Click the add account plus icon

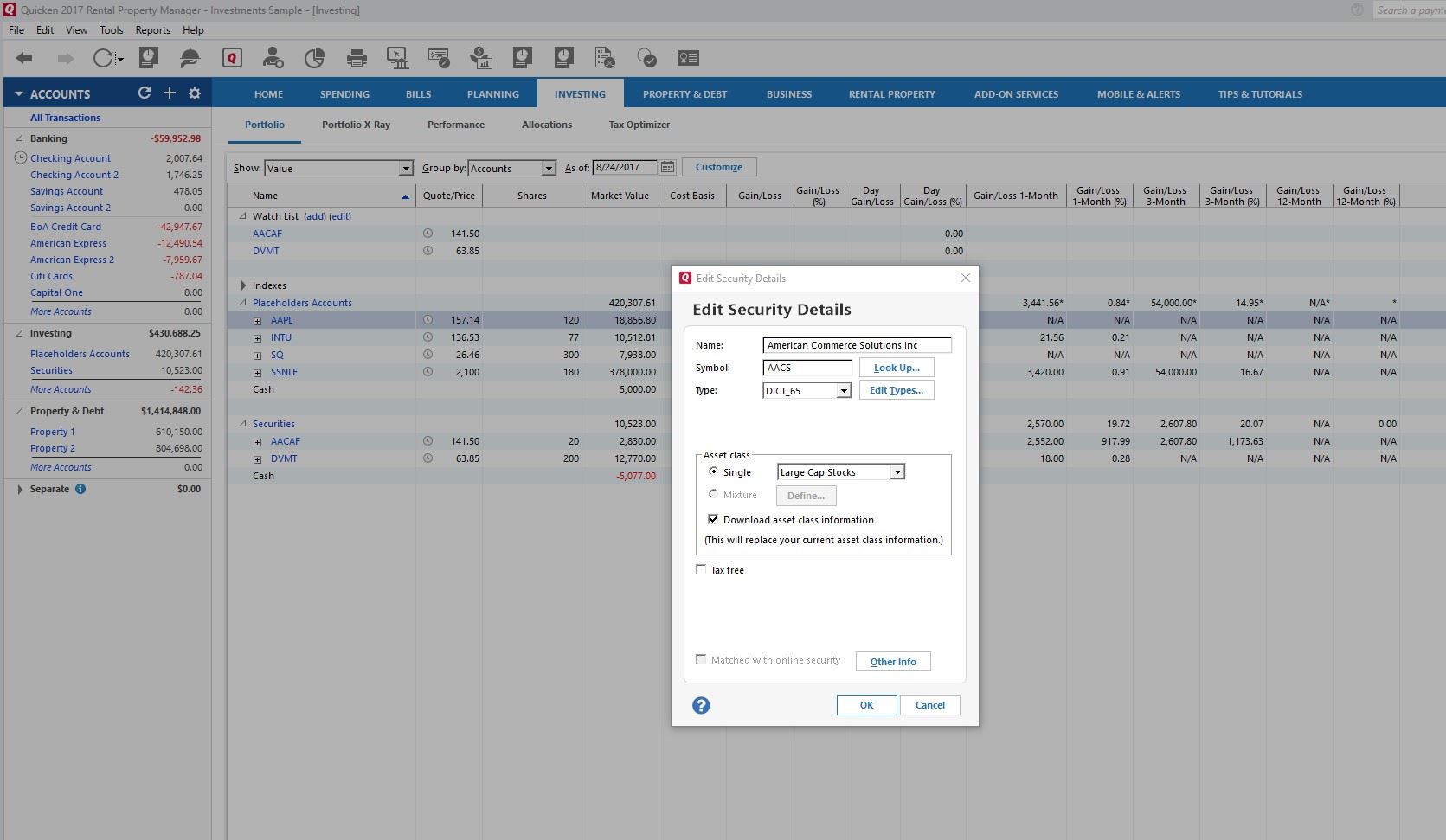pos(170,93)
